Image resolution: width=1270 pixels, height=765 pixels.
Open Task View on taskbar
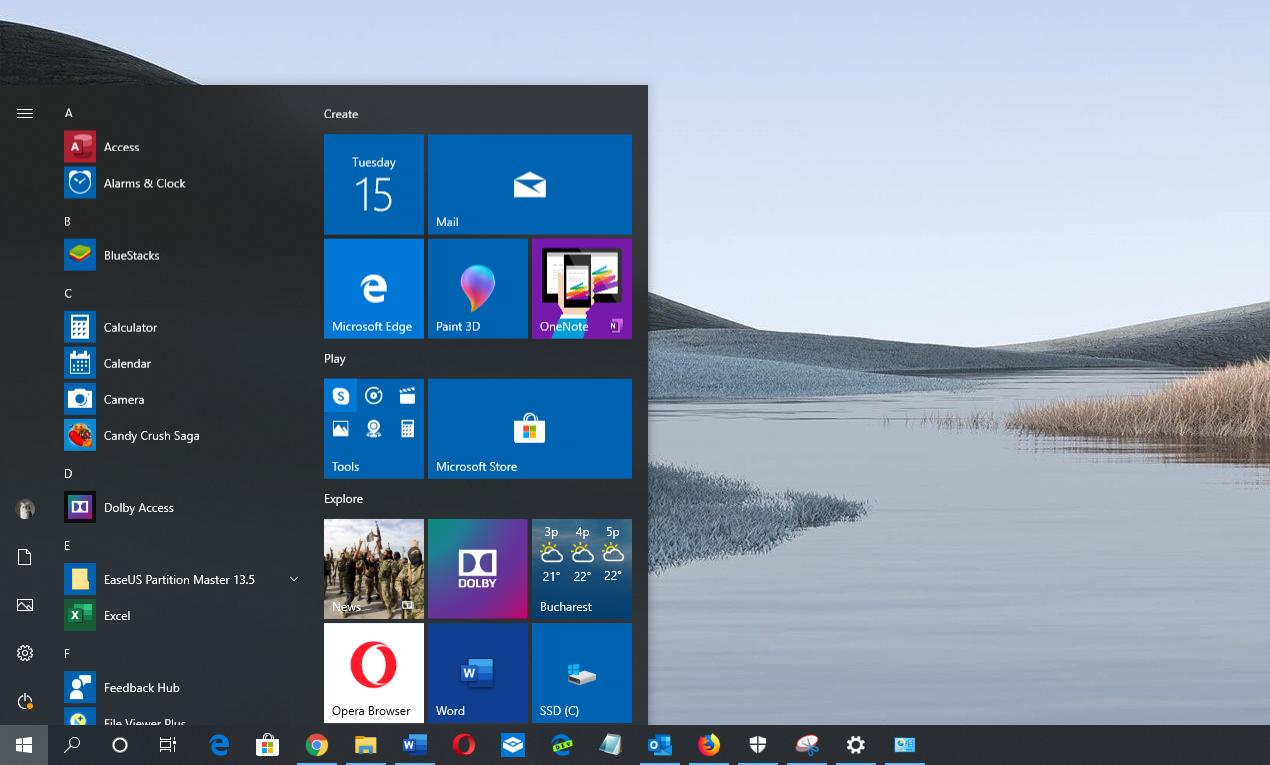click(x=168, y=745)
